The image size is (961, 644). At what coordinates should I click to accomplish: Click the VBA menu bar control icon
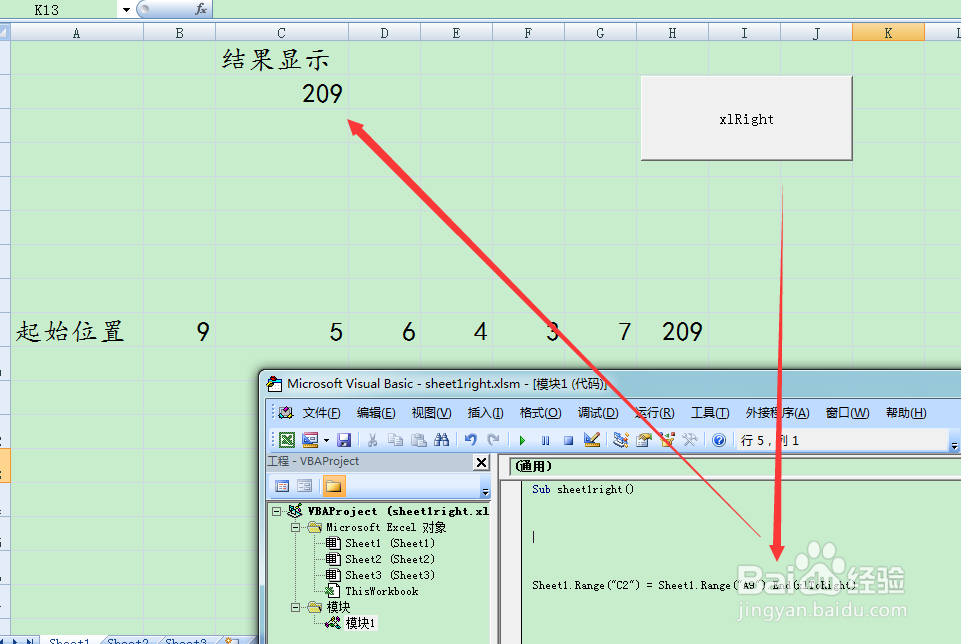click(286, 412)
